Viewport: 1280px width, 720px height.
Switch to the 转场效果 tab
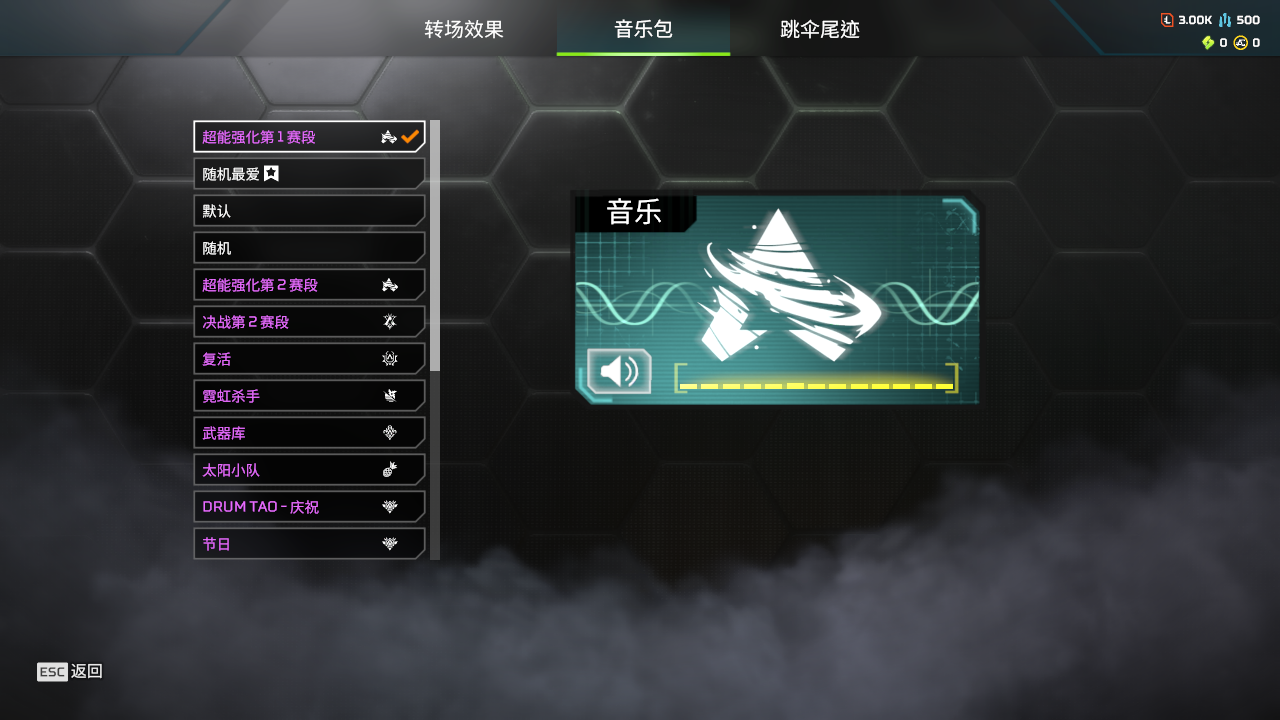(x=464, y=29)
